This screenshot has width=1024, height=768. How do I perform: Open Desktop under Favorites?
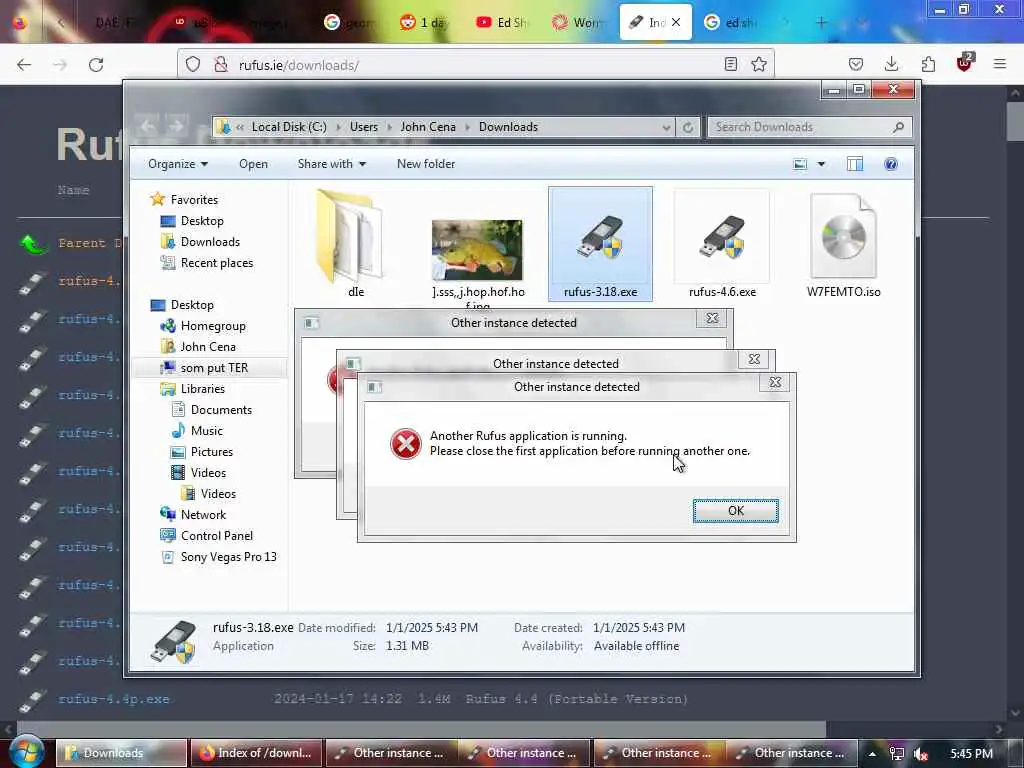202,221
